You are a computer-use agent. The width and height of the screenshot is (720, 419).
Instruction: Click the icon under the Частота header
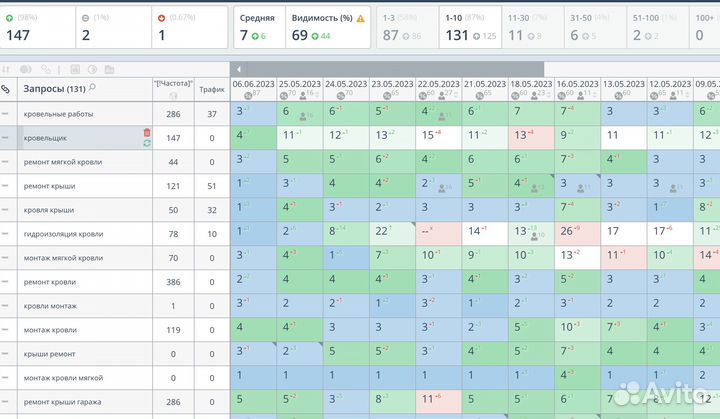[x=172, y=96]
